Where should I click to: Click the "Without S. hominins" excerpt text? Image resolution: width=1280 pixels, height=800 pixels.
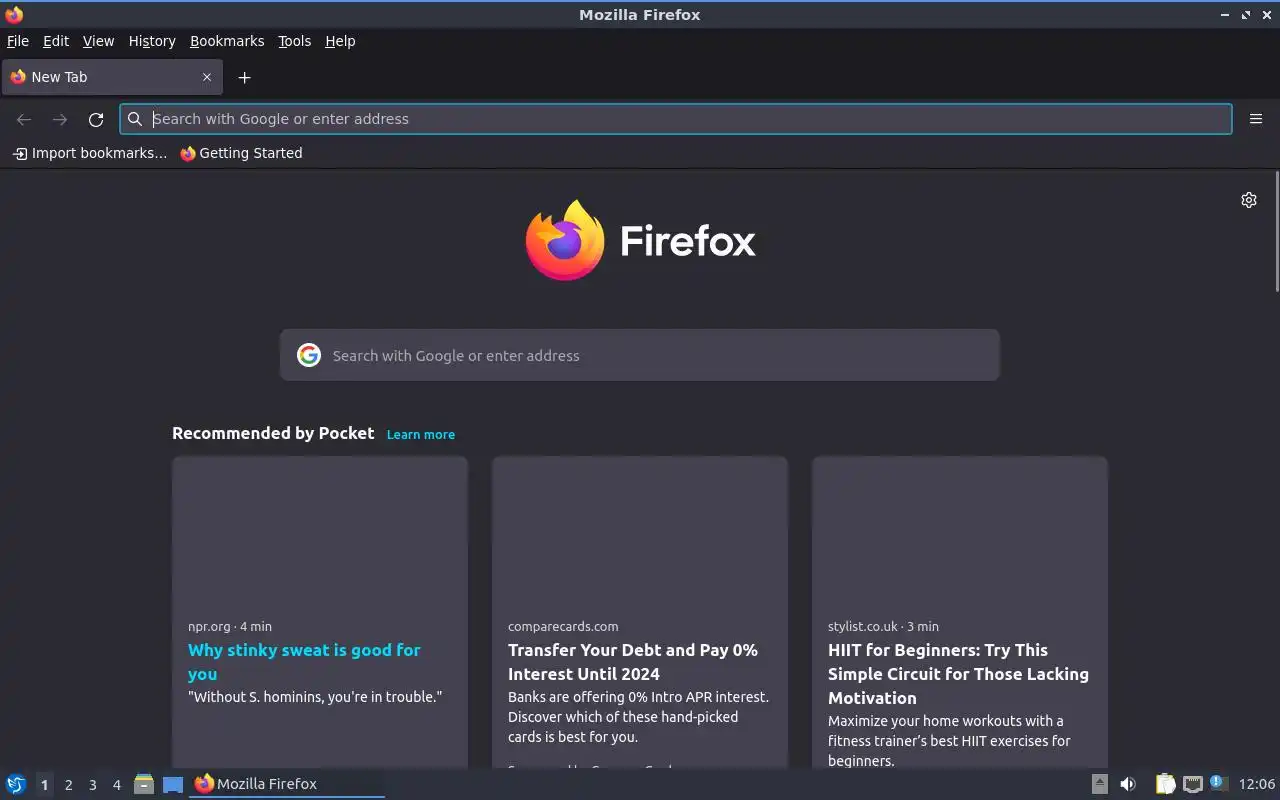pyautogui.click(x=315, y=697)
